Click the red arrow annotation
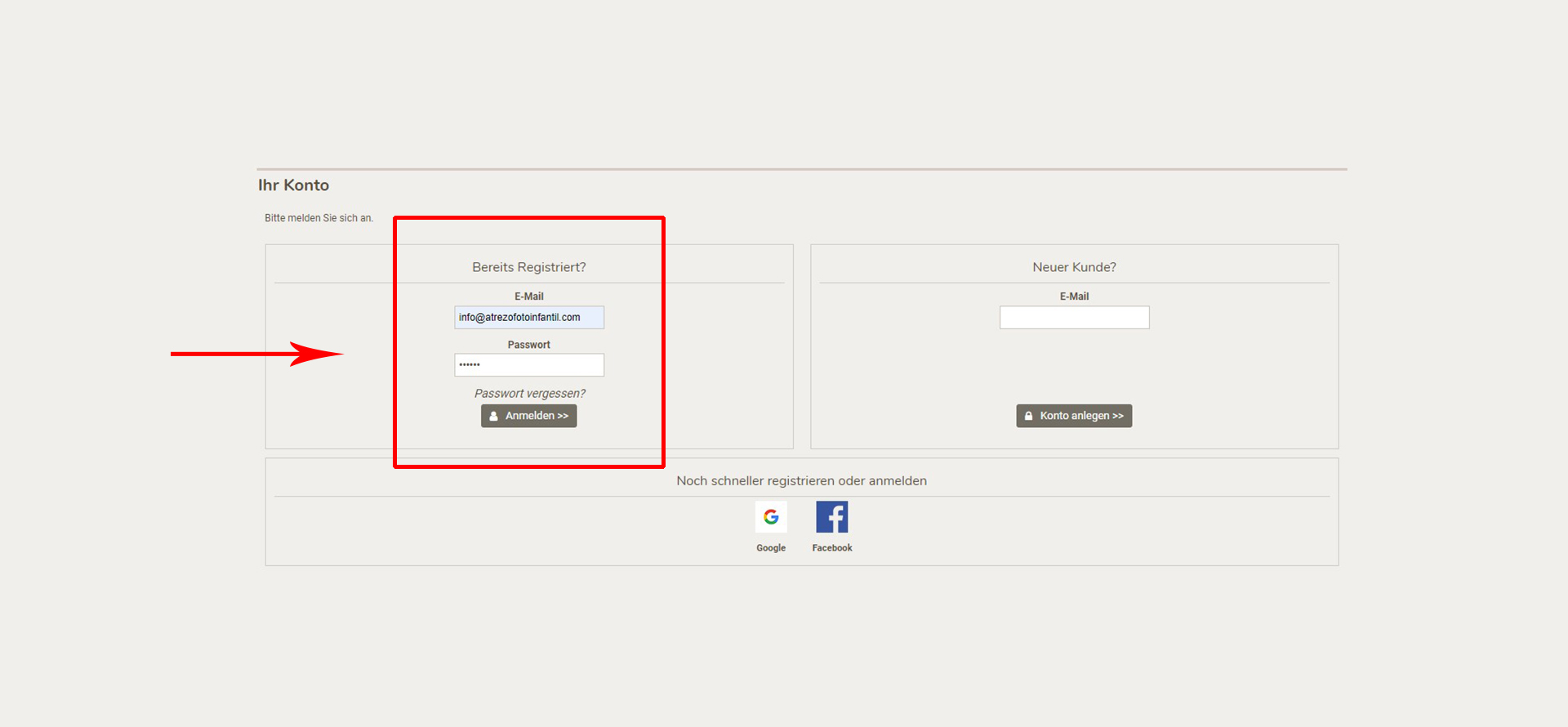1568x727 pixels. [x=256, y=354]
